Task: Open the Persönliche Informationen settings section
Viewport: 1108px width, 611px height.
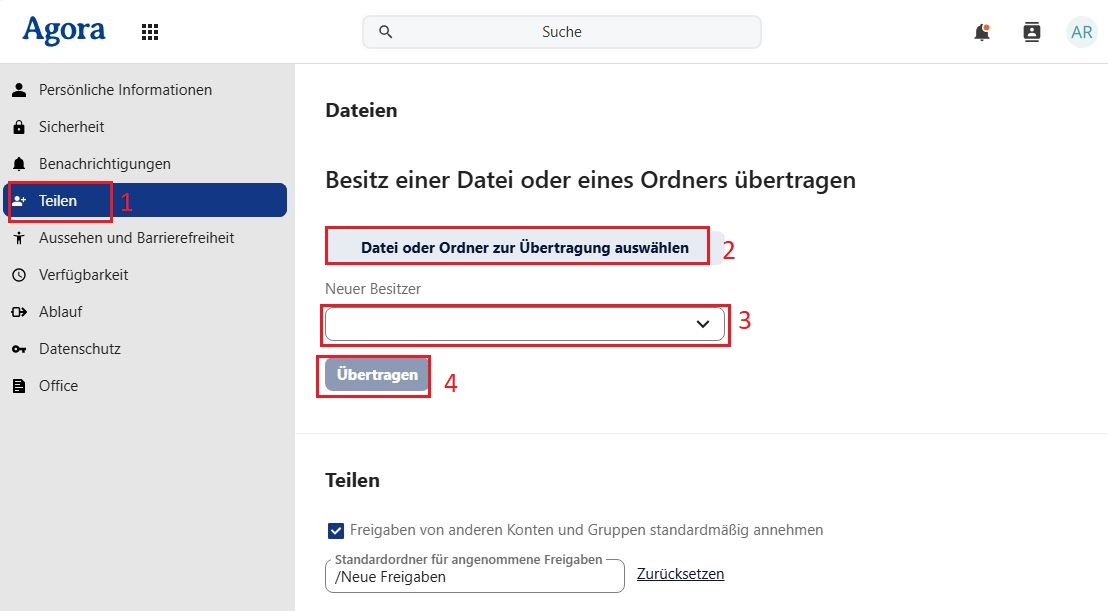Action: coord(125,90)
